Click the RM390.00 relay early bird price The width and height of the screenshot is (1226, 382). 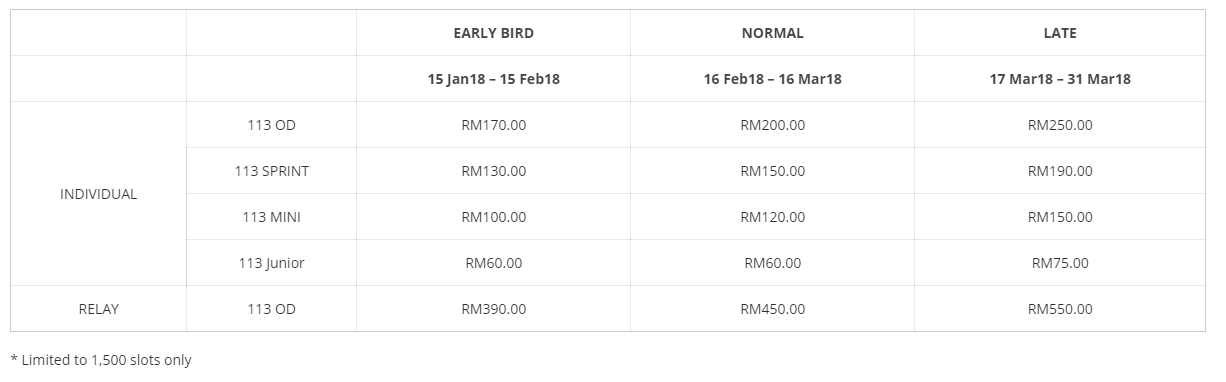coord(493,309)
